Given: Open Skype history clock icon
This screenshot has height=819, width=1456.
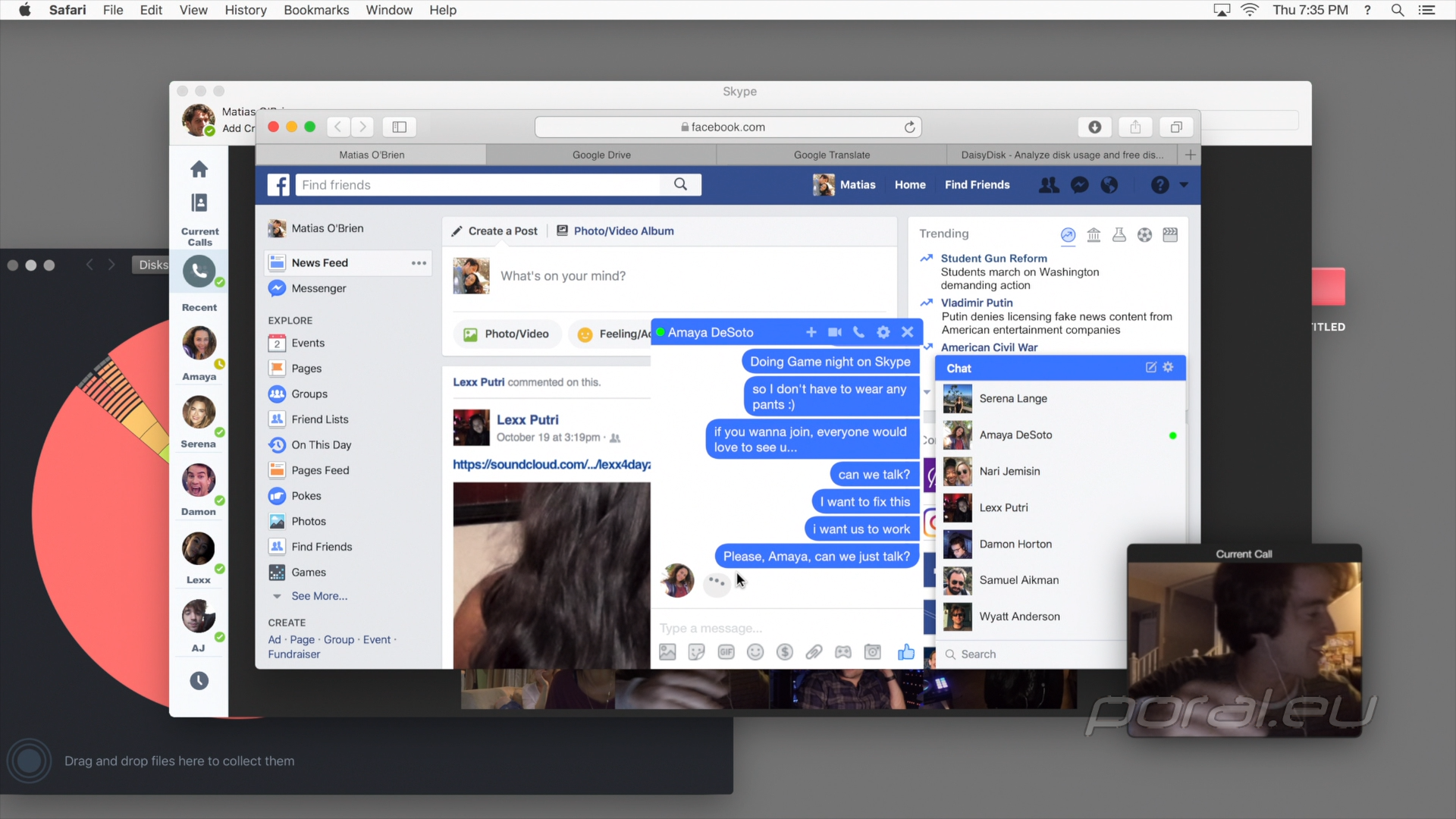Looking at the screenshot, I should 199,681.
